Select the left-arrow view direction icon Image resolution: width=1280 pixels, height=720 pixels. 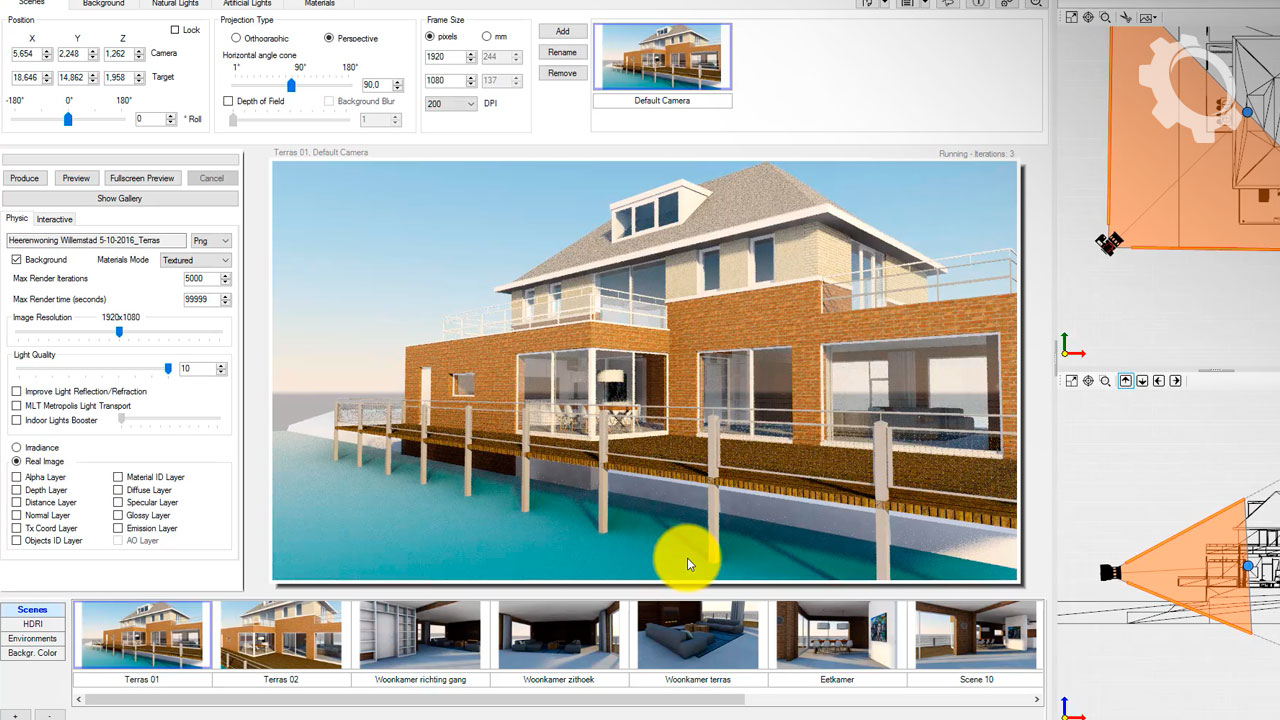tap(1159, 381)
